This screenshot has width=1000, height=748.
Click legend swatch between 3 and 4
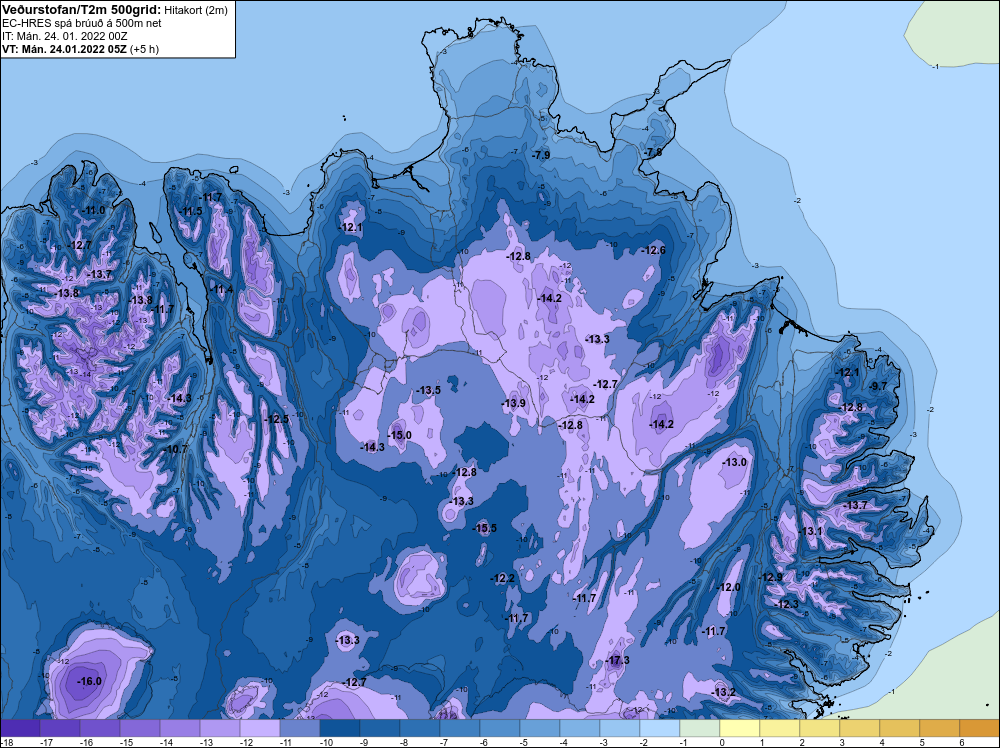tap(860, 728)
